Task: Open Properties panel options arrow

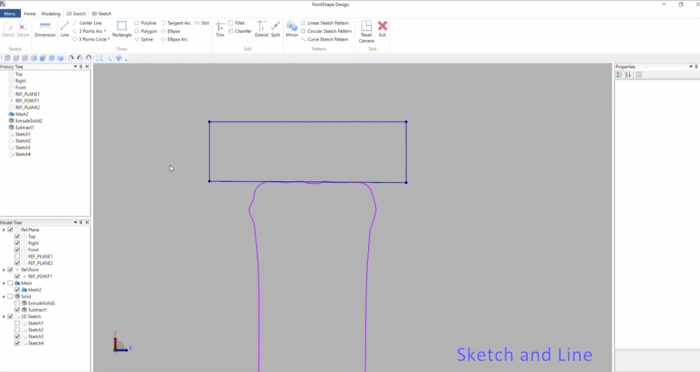Action: [691, 67]
